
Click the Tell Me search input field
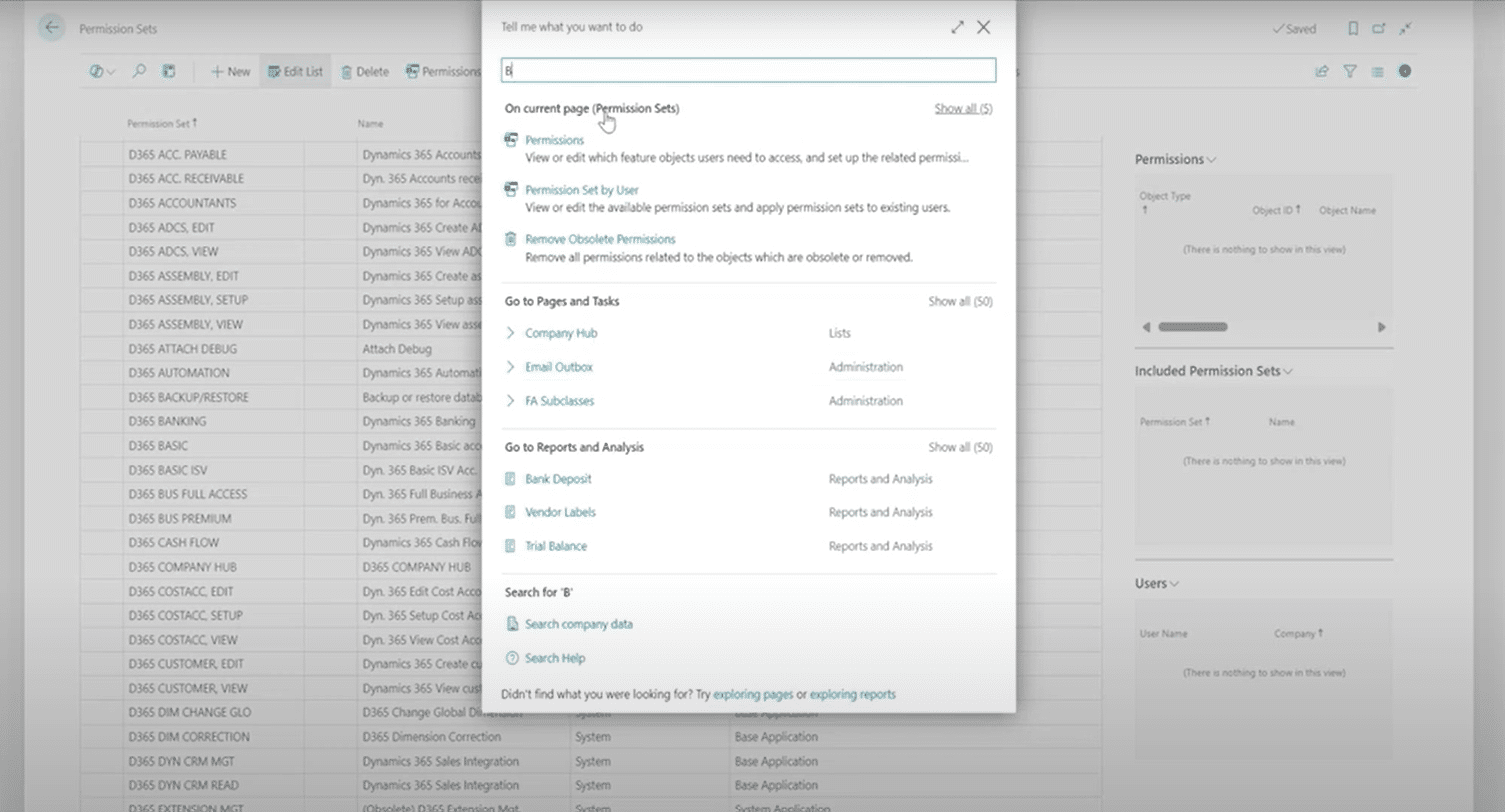click(748, 70)
